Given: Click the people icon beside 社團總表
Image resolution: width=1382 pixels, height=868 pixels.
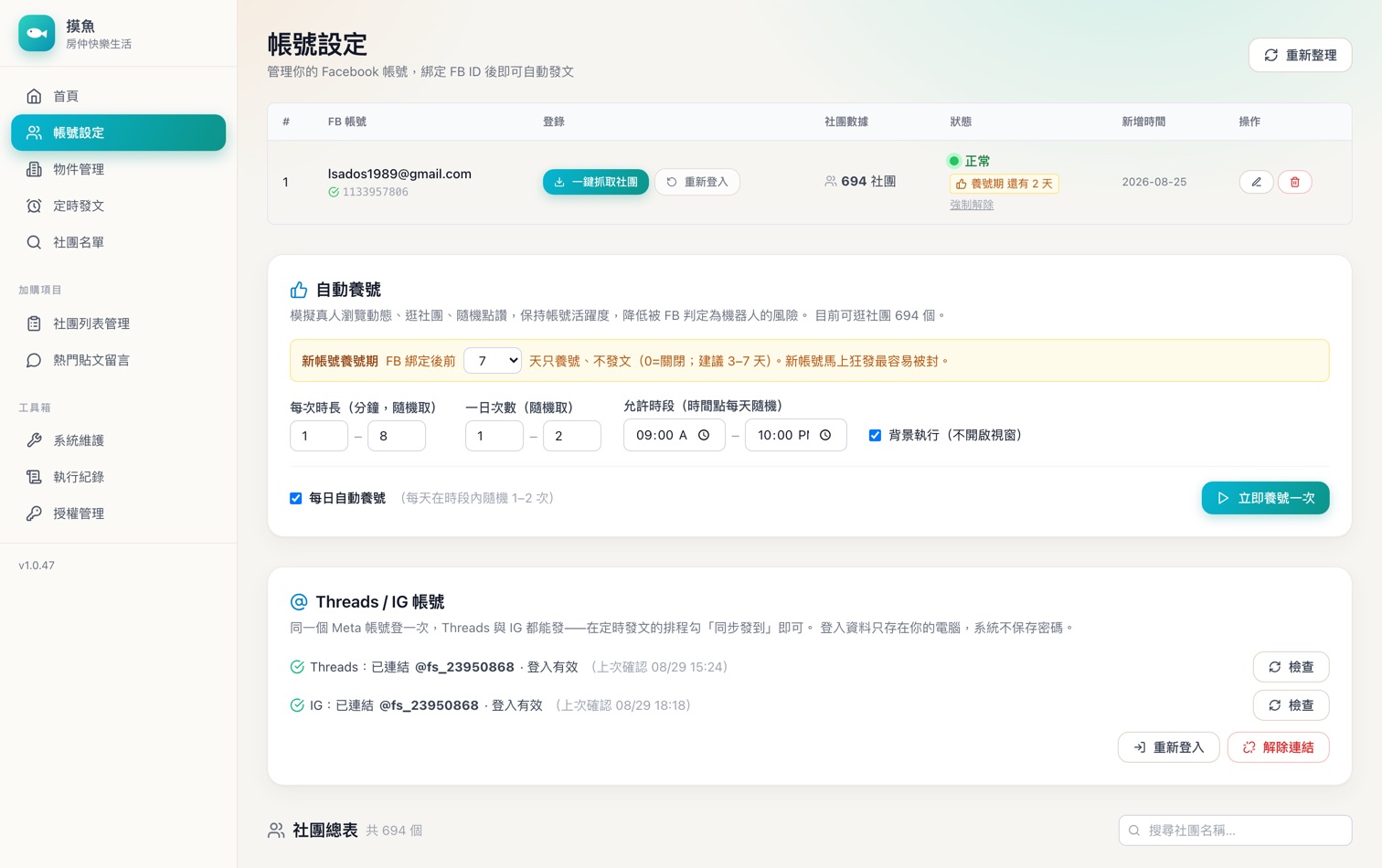Looking at the screenshot, I should click(x=276, y=830).
